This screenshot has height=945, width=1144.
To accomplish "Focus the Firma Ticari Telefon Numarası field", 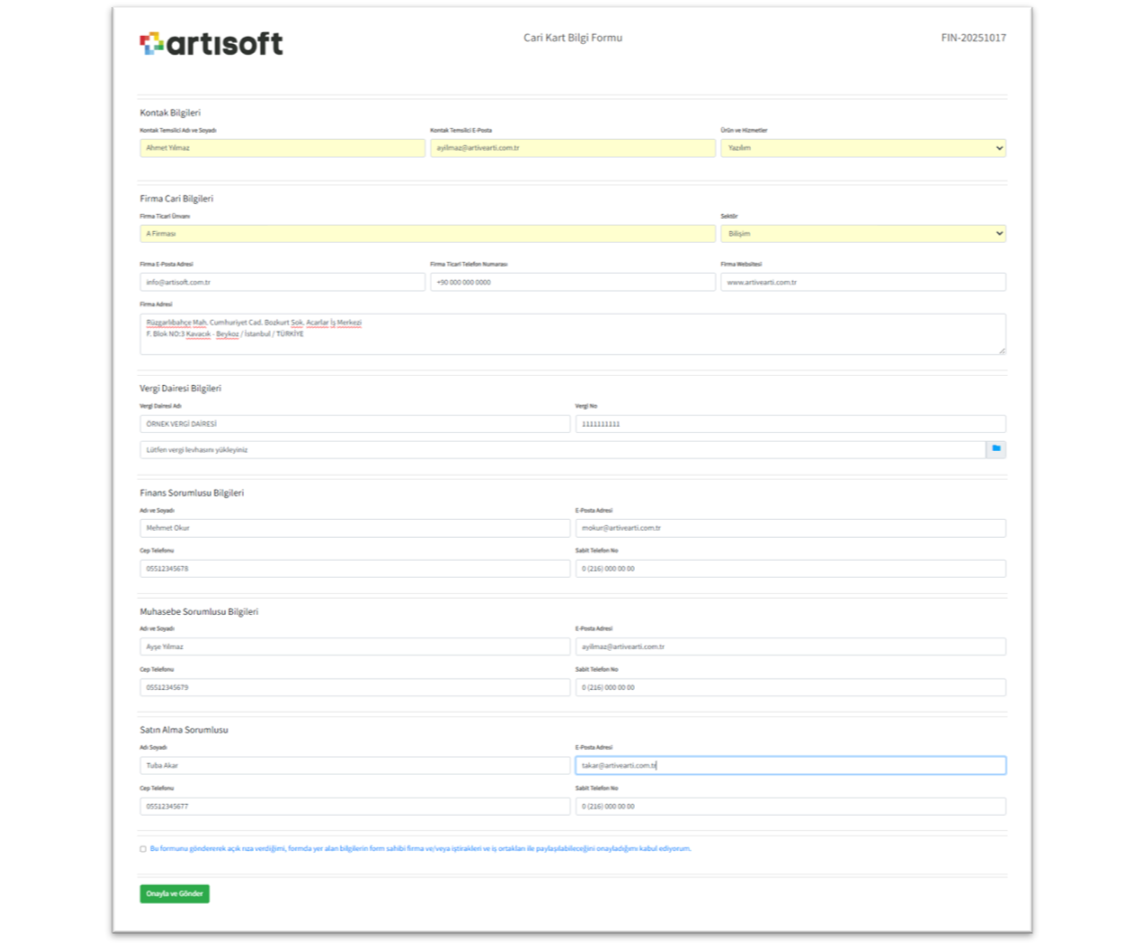I will [572, 283].
